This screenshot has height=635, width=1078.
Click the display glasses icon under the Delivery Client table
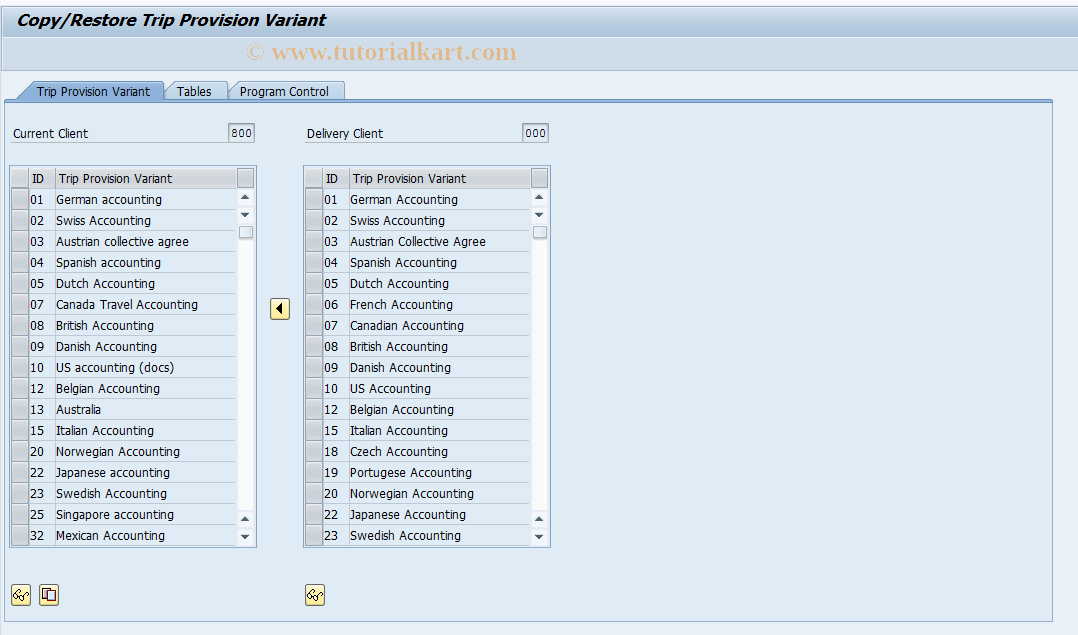[x=315, y=595]
